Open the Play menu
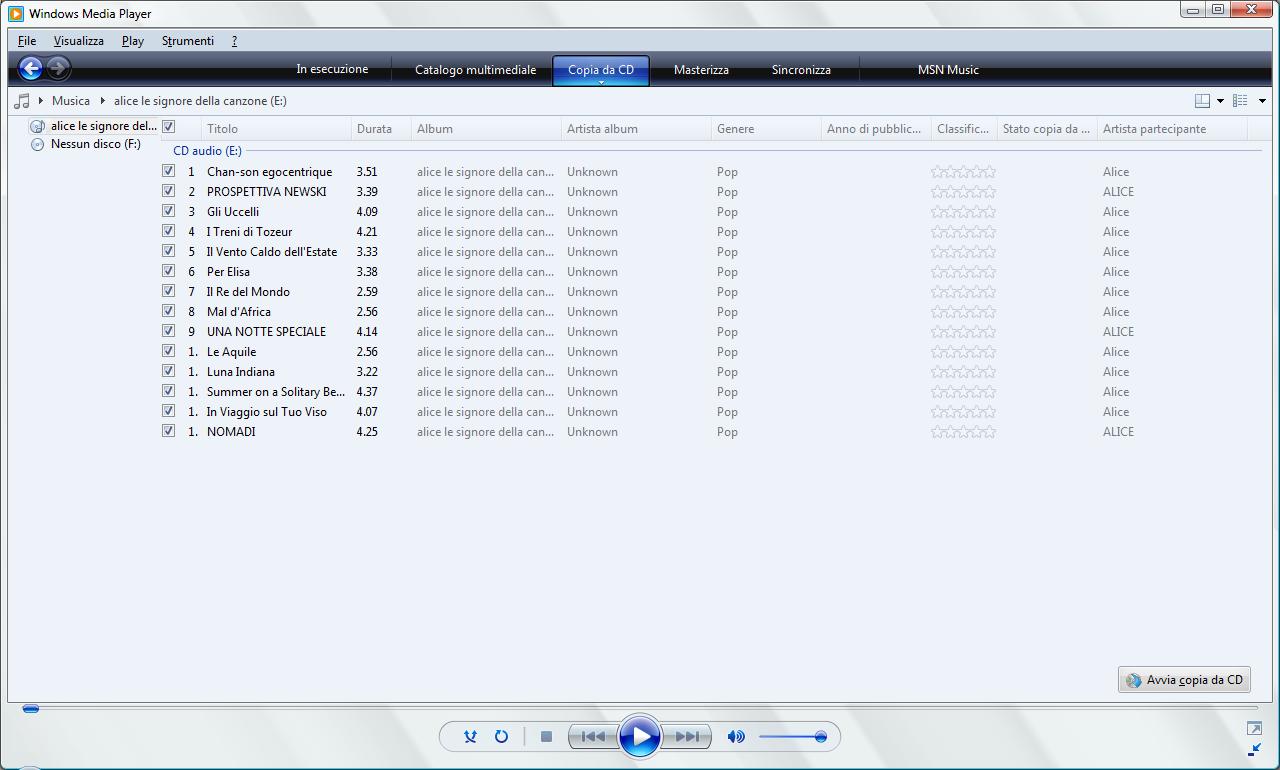 [133, 41]
